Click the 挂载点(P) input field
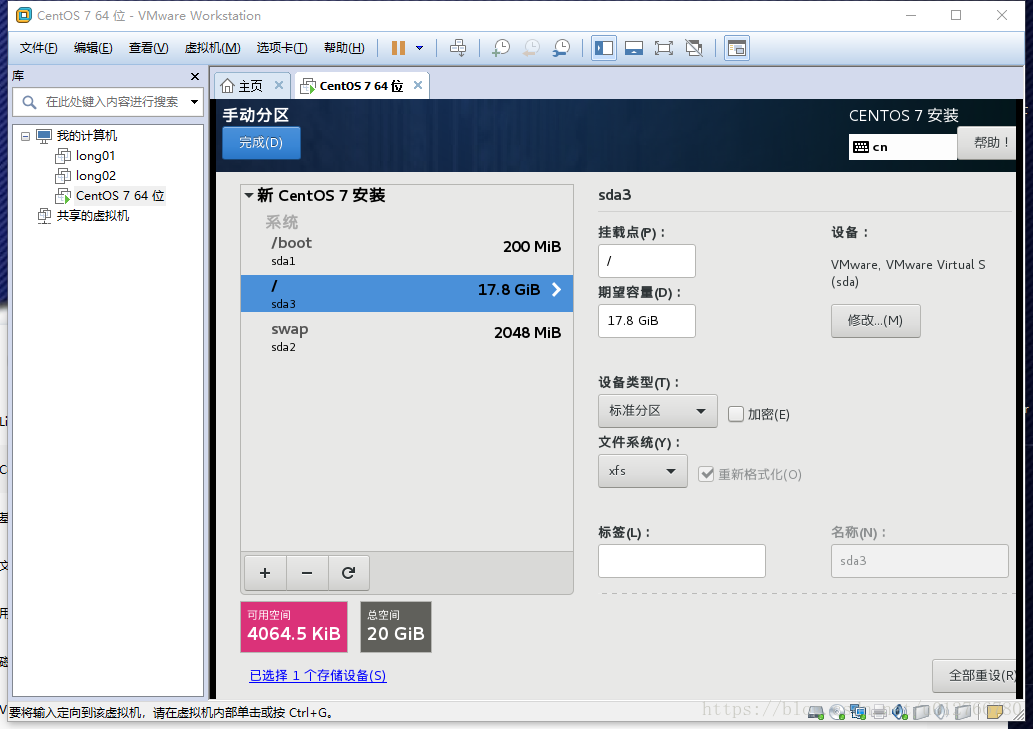 pos(647,261)
